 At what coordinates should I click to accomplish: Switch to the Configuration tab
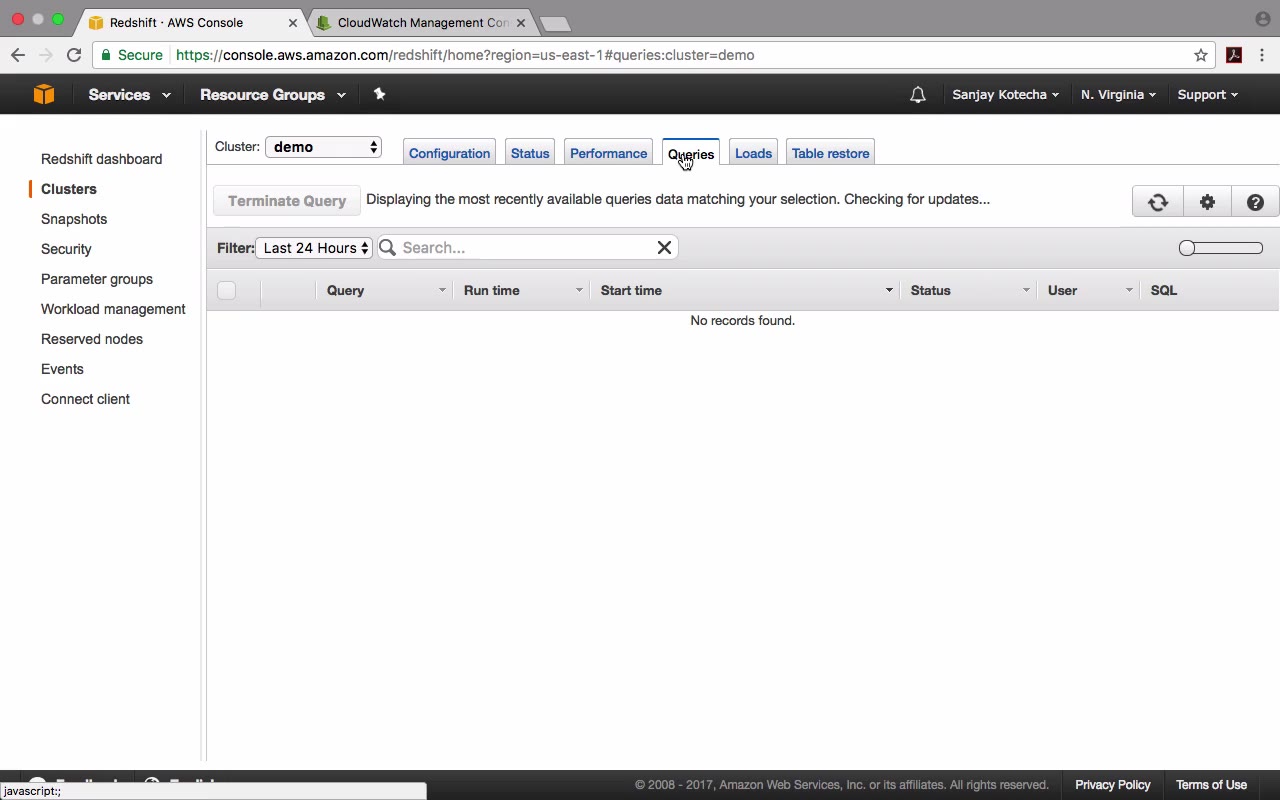point(449,153)
